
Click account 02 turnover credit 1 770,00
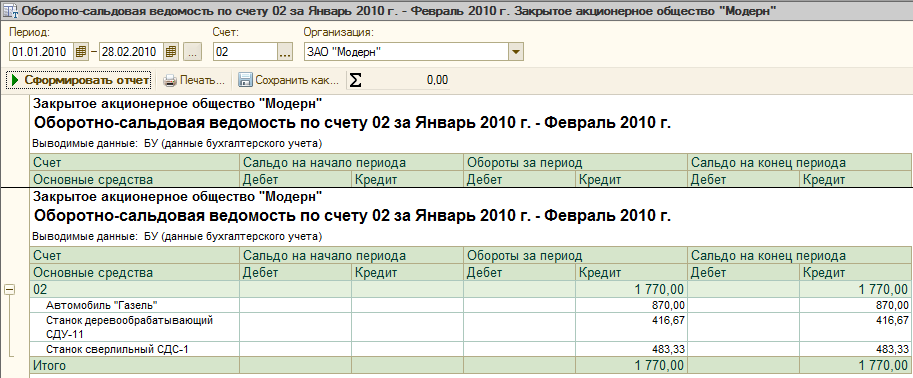[632, 289]
